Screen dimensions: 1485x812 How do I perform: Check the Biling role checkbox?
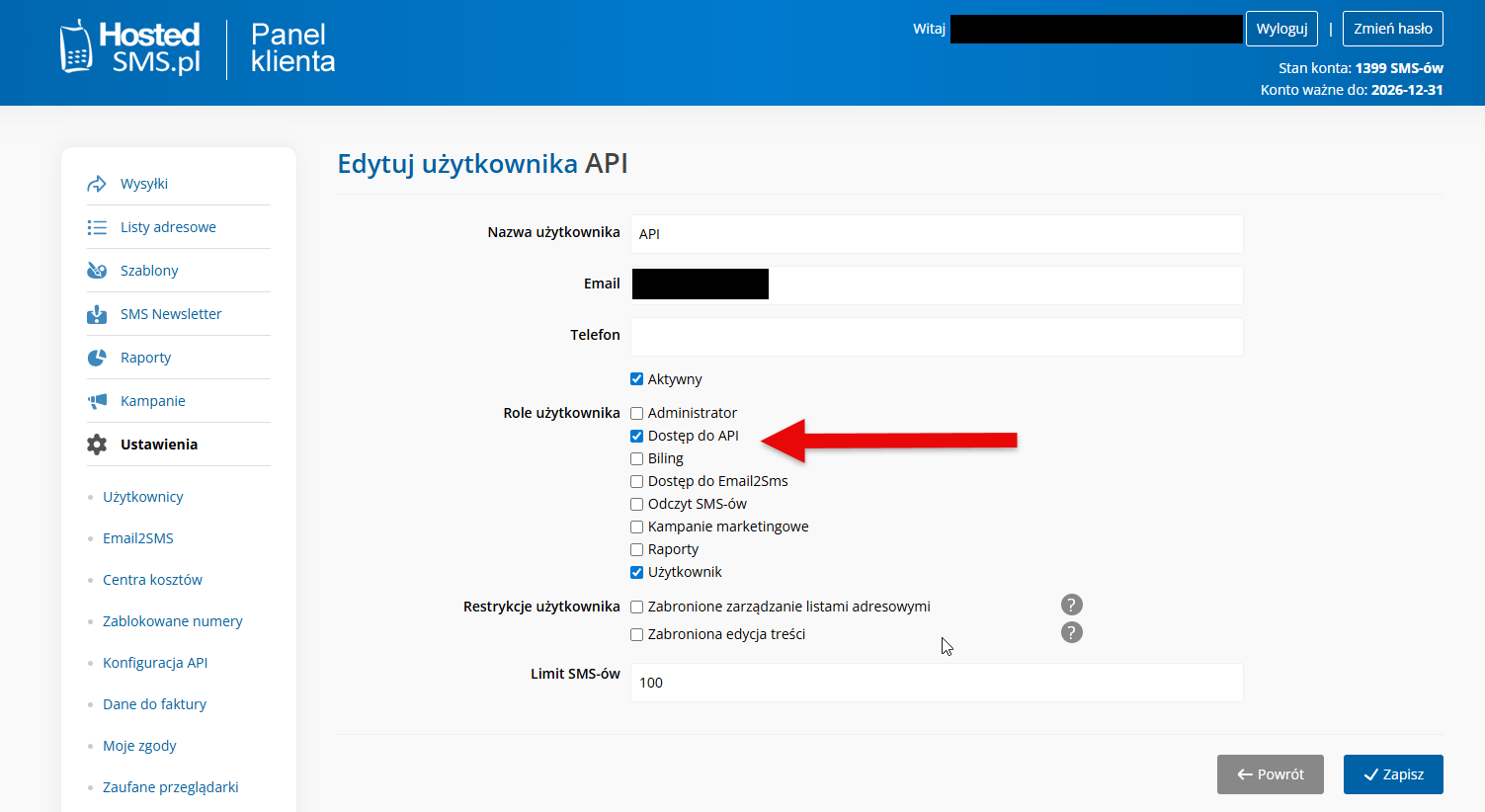(x=637, y=458)
